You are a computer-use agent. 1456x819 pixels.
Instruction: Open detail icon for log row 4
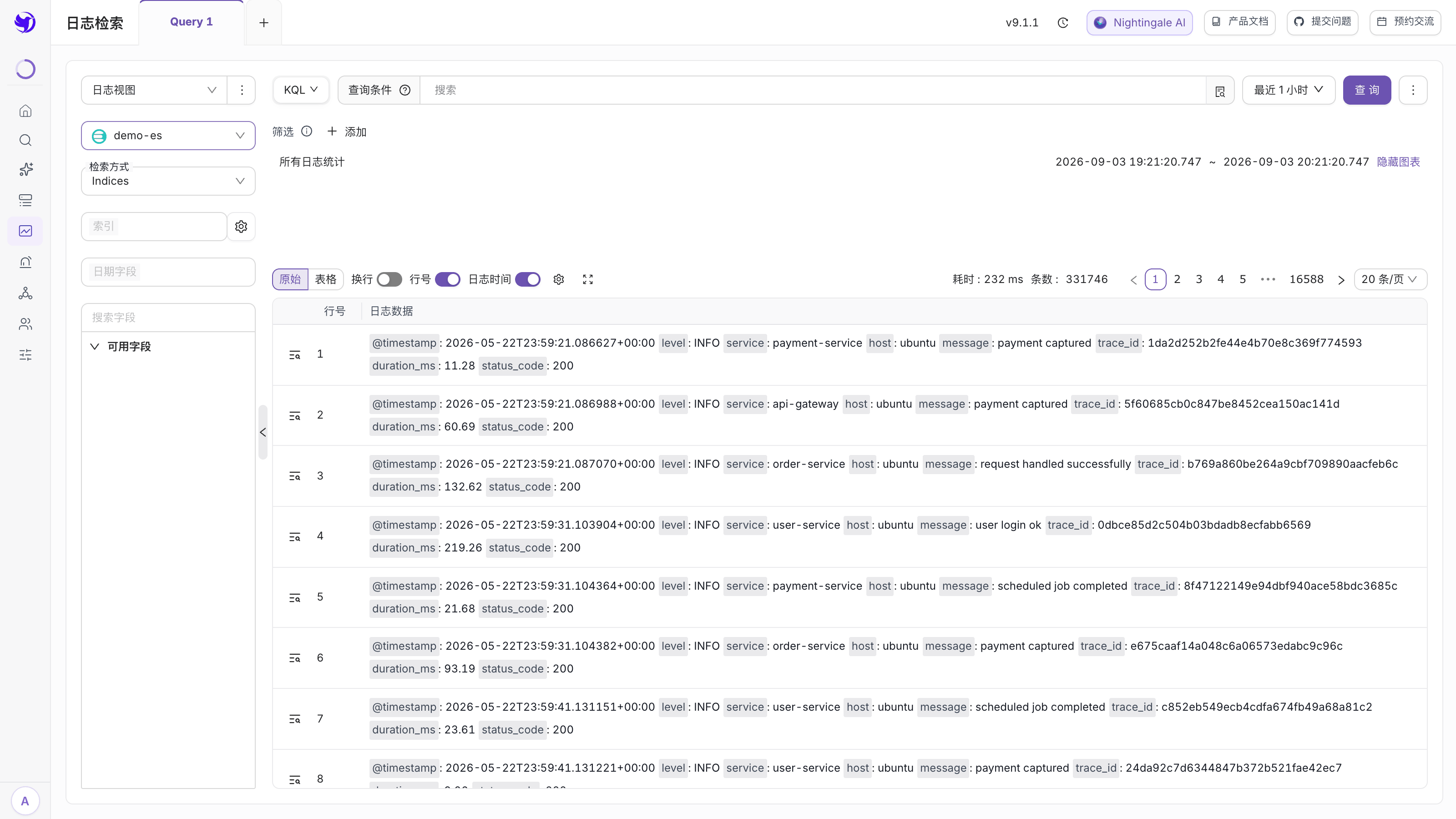tap(294, 537)
